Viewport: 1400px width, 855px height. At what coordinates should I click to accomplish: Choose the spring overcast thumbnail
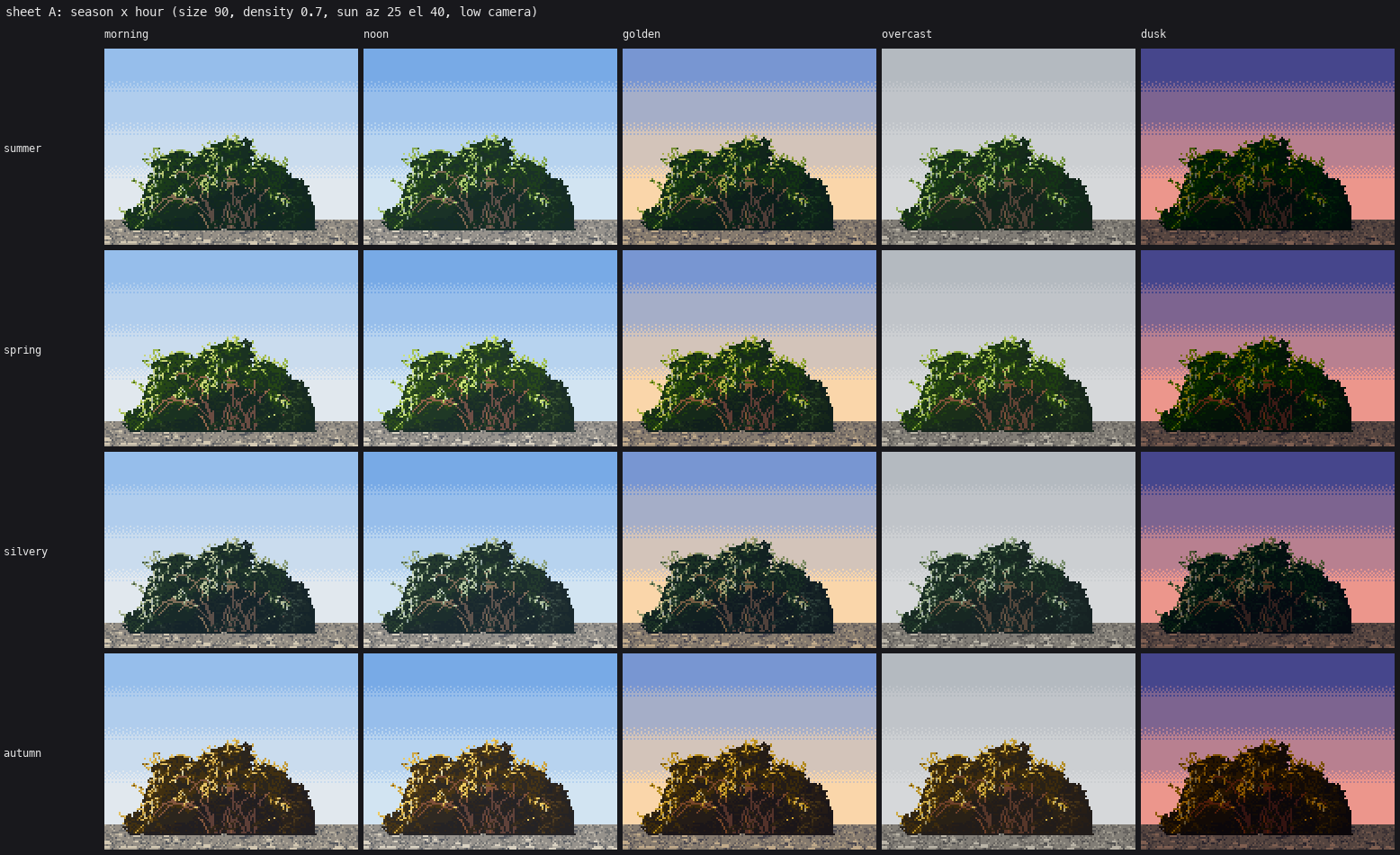(1009, 348)
